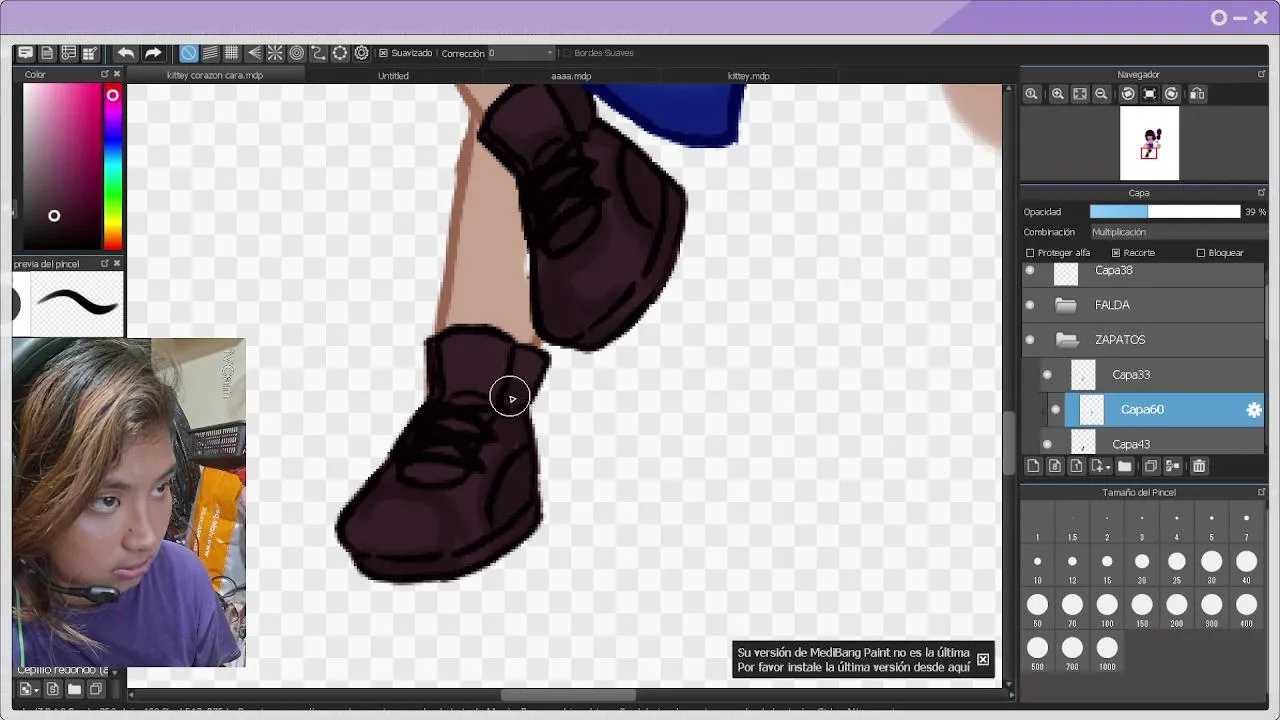Switch to kittey corazon cara.mdp tab

[215, 76]
